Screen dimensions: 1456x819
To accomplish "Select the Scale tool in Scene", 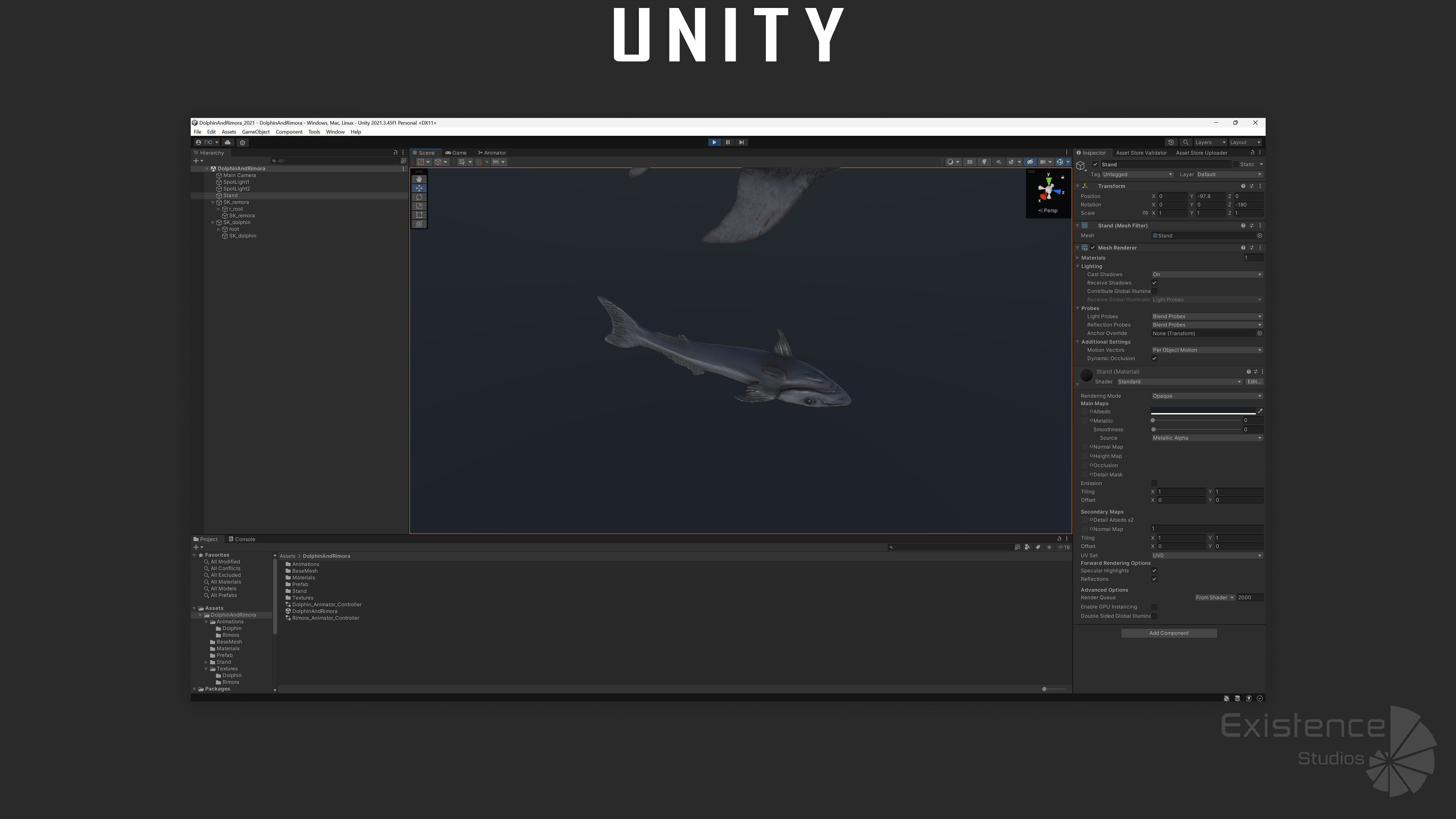I will click(419, 206).
